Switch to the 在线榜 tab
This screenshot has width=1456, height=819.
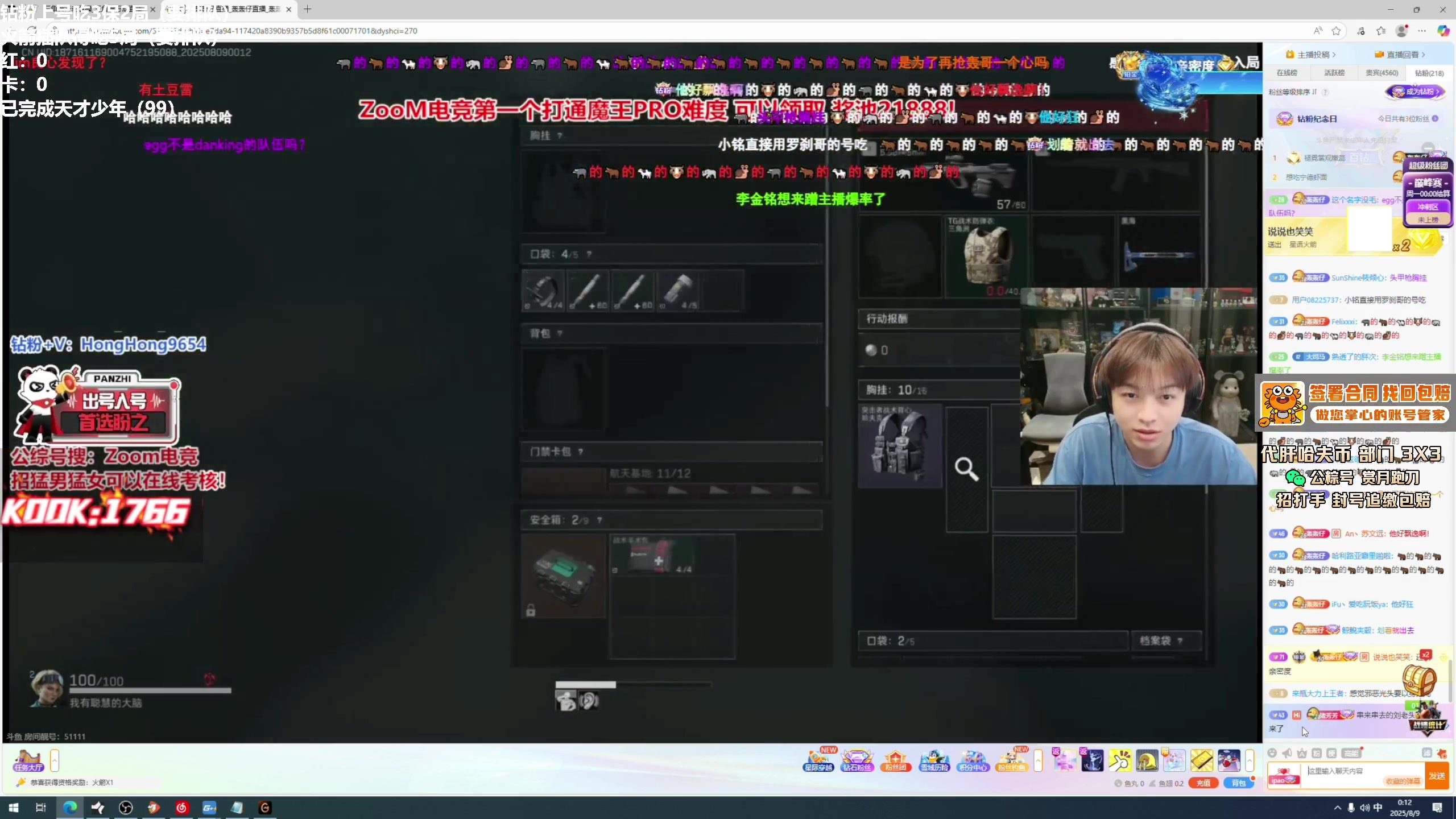(x=1287, y=73)
